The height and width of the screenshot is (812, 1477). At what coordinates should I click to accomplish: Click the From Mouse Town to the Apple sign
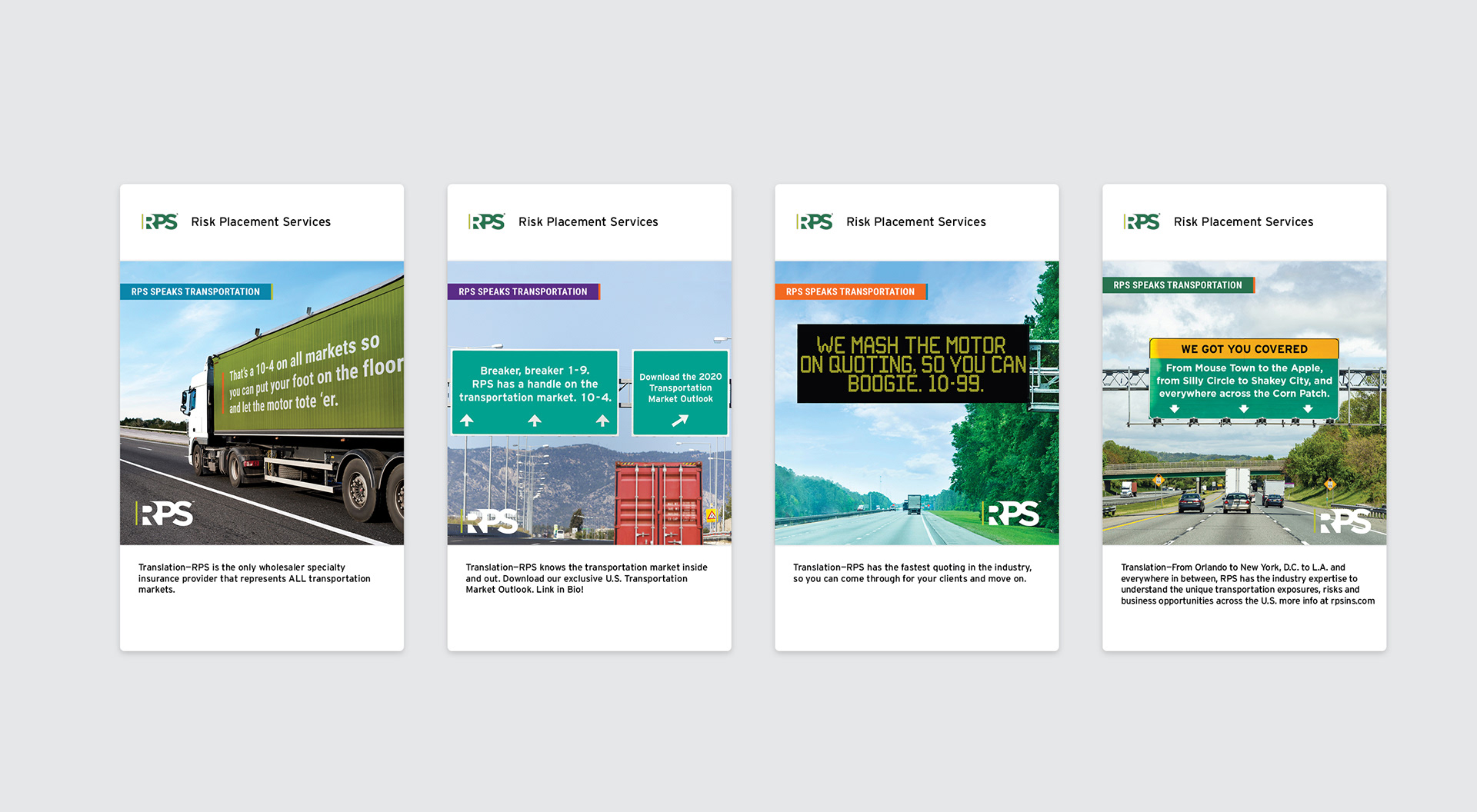click(x=1244, y=388)
